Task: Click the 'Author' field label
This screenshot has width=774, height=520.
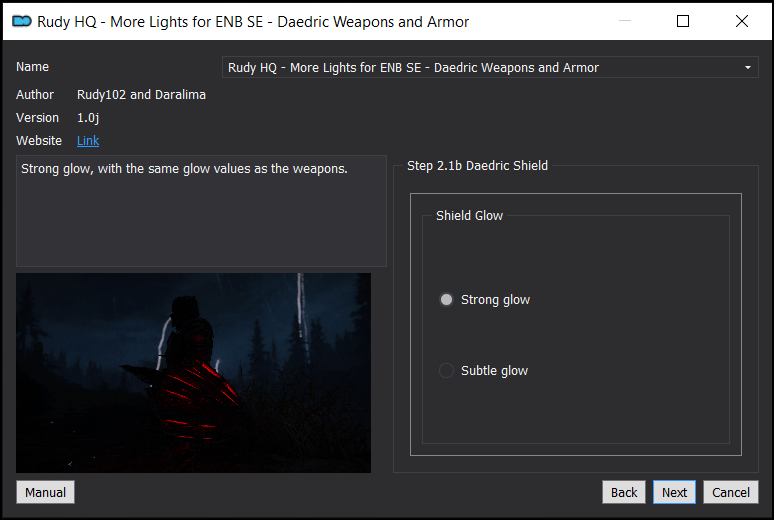Action: click(x=35, y=95)
